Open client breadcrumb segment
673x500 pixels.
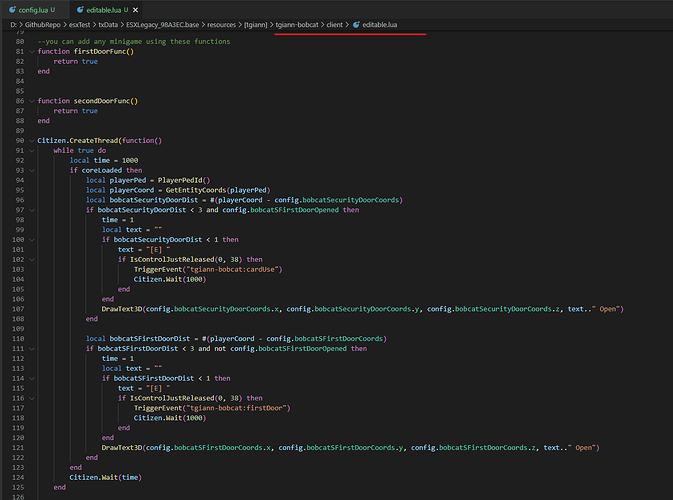[x=335, y=24]
